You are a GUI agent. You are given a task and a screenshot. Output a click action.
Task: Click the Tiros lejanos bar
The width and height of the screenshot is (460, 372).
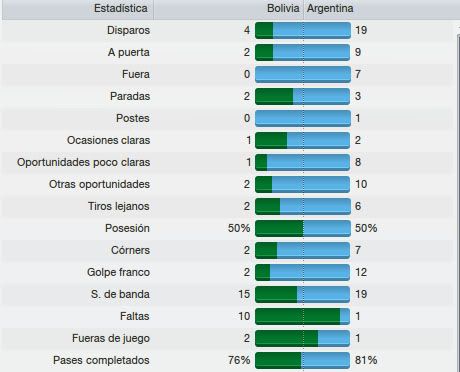pyautogui.click(x=303, y=206)
